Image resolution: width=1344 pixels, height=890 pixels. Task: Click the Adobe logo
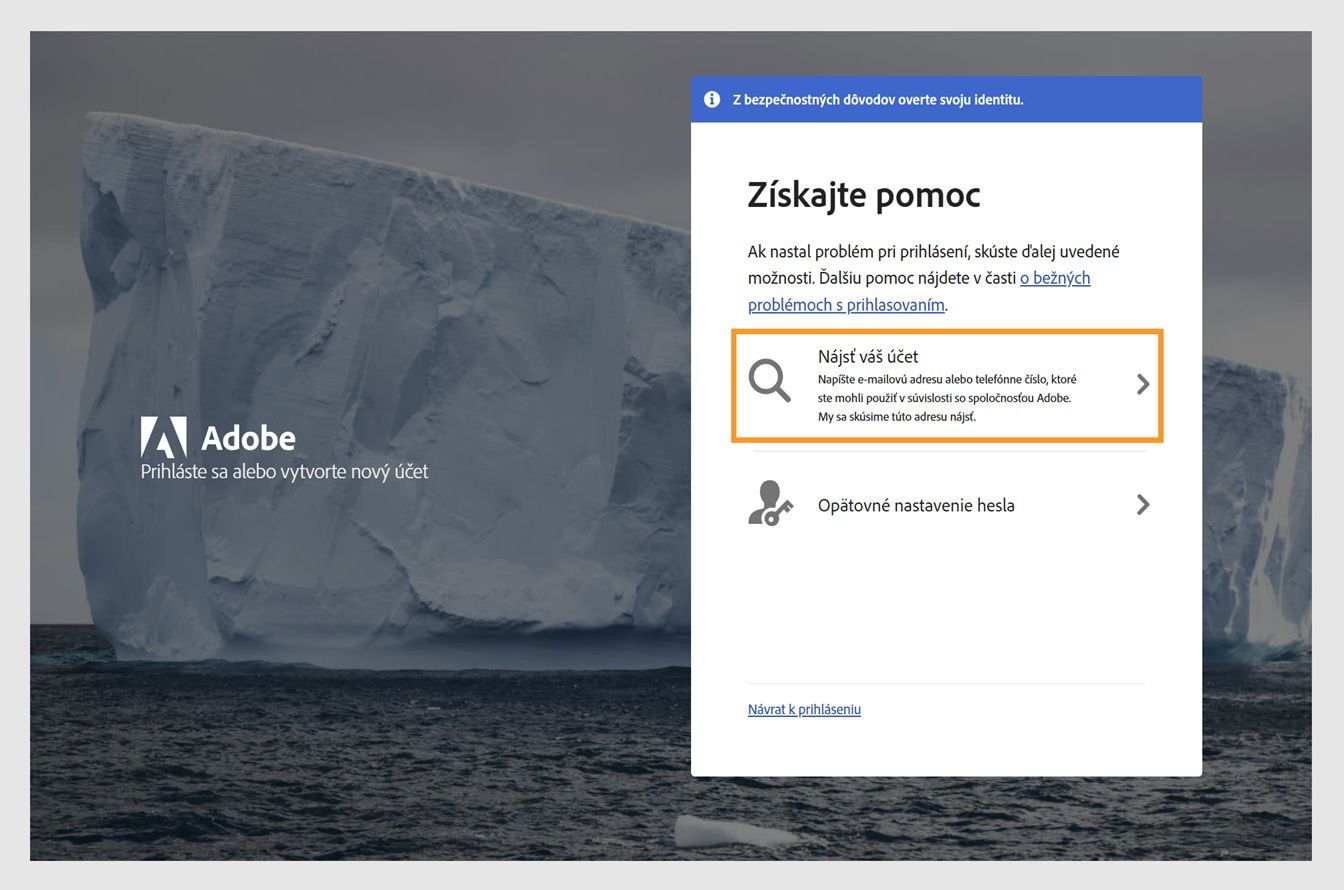(216, 436)
